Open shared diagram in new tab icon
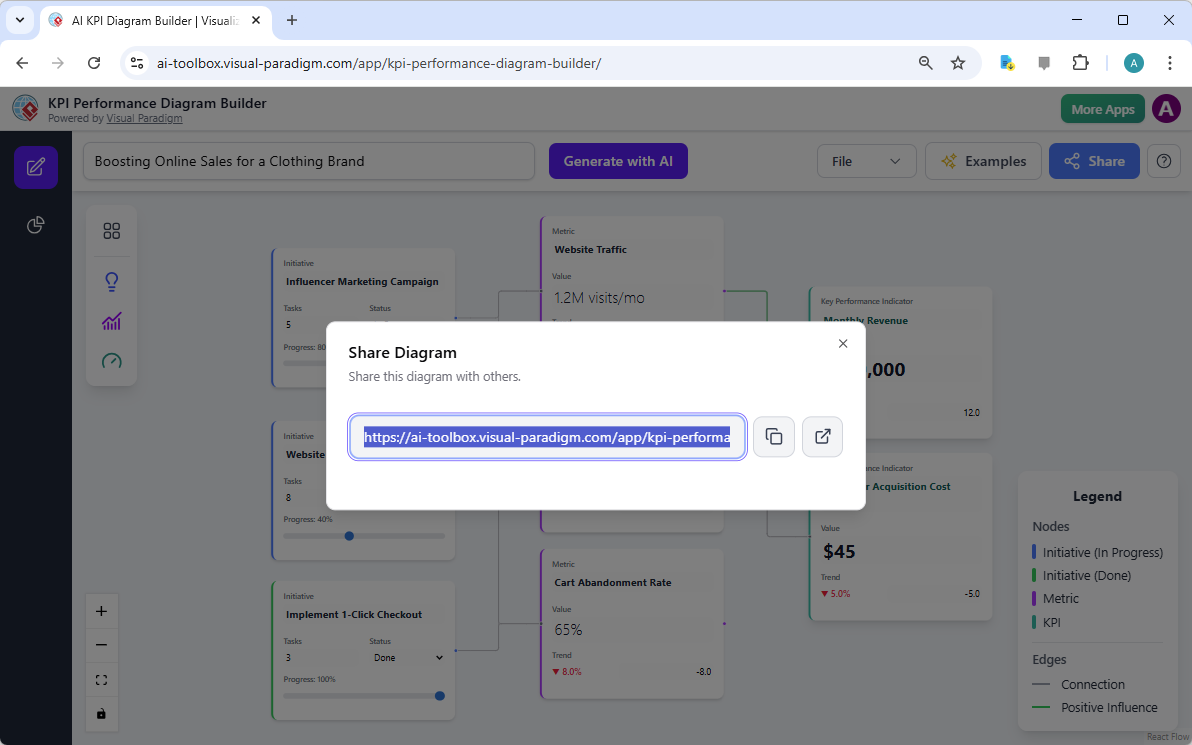1192x745 pixels. coord(822,436)
